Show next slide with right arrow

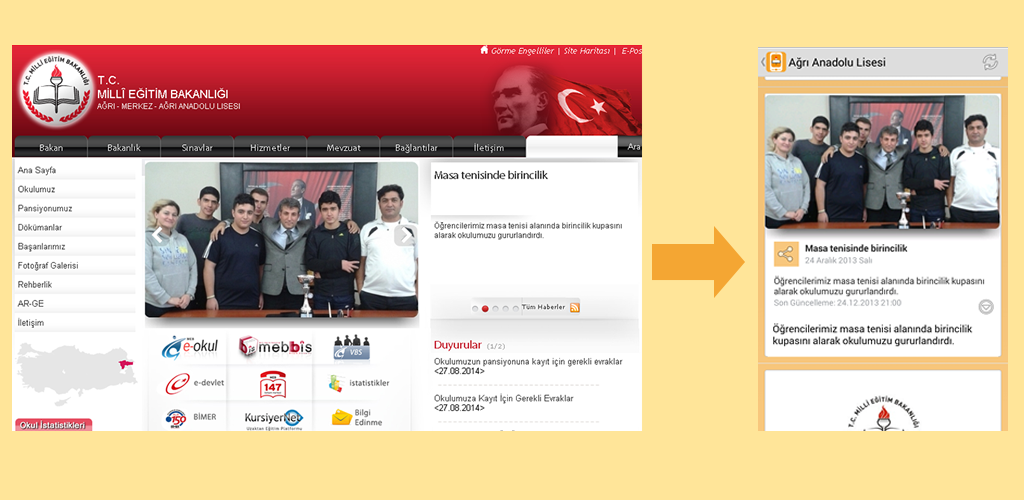(405, 236)
